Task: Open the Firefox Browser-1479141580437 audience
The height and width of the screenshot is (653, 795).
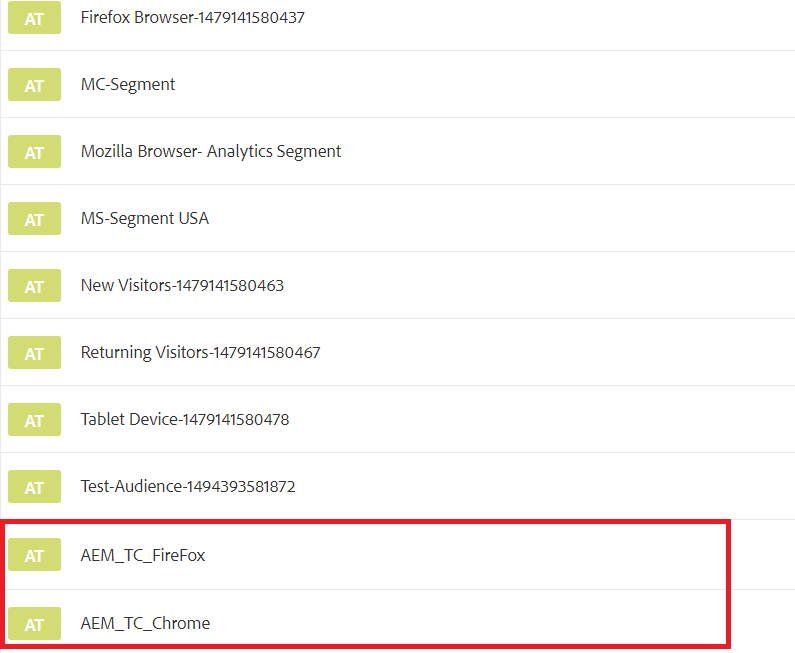Action: pos(192,18)
